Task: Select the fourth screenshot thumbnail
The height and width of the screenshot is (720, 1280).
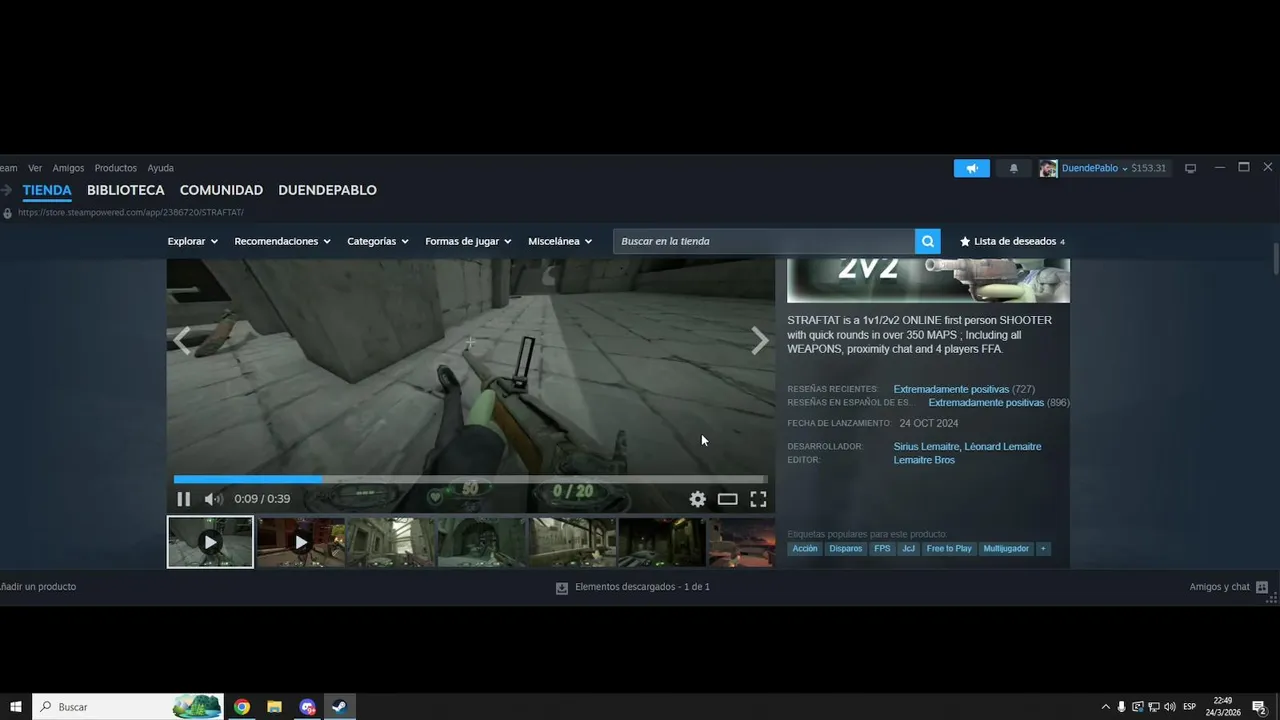Action: tap(481, 542)
